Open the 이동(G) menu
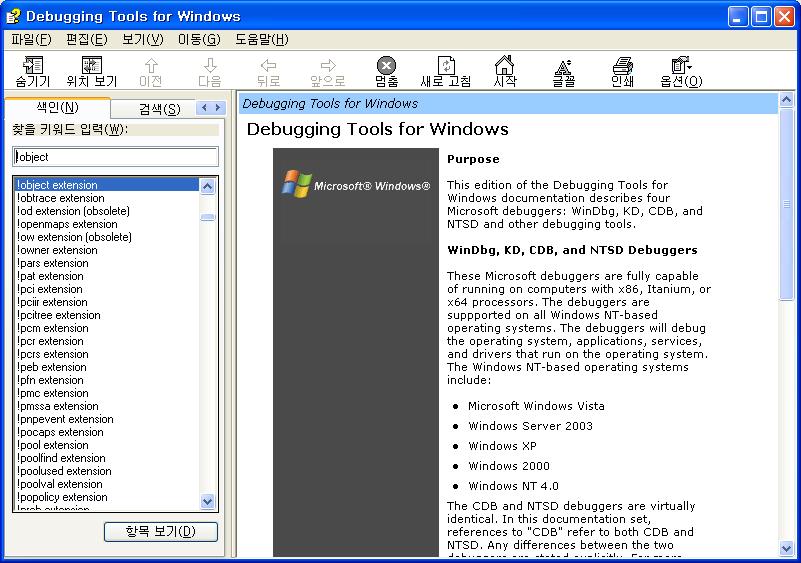Screen dimensions: 801x563 (199, 39)
